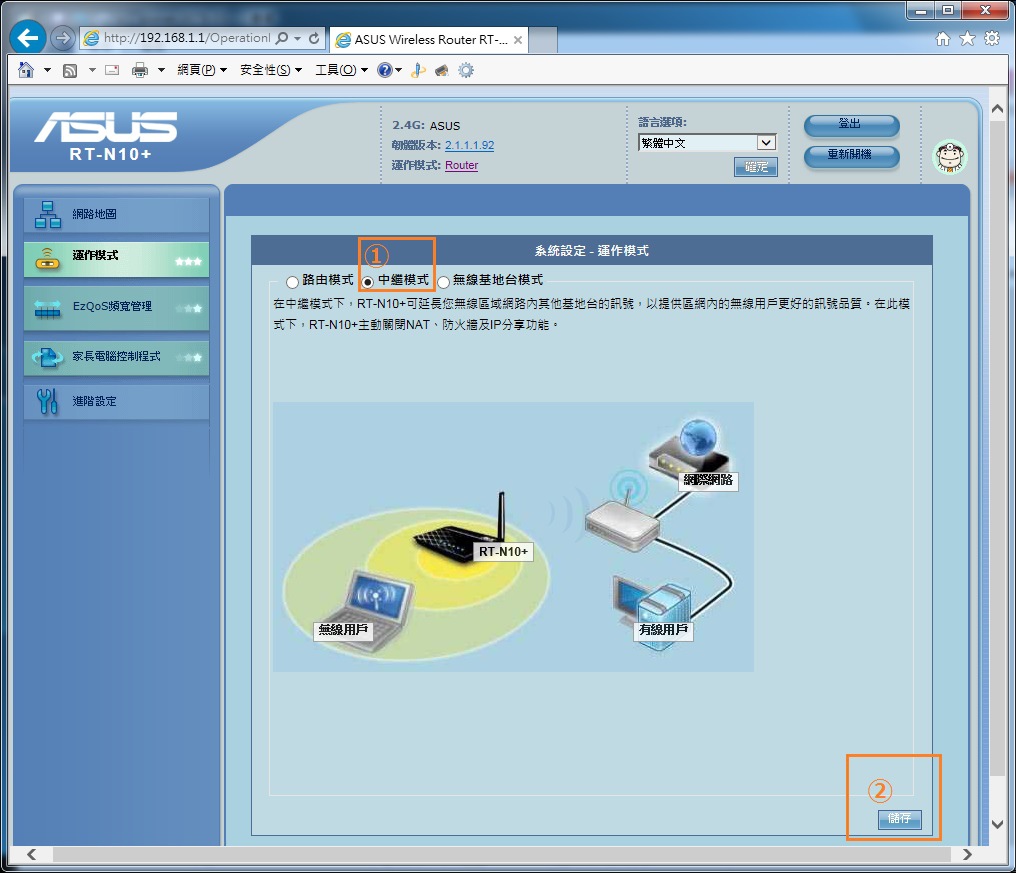Click the router icon beside 運作模式
The height and width of the screenshot is (873, 1016).
47,259
